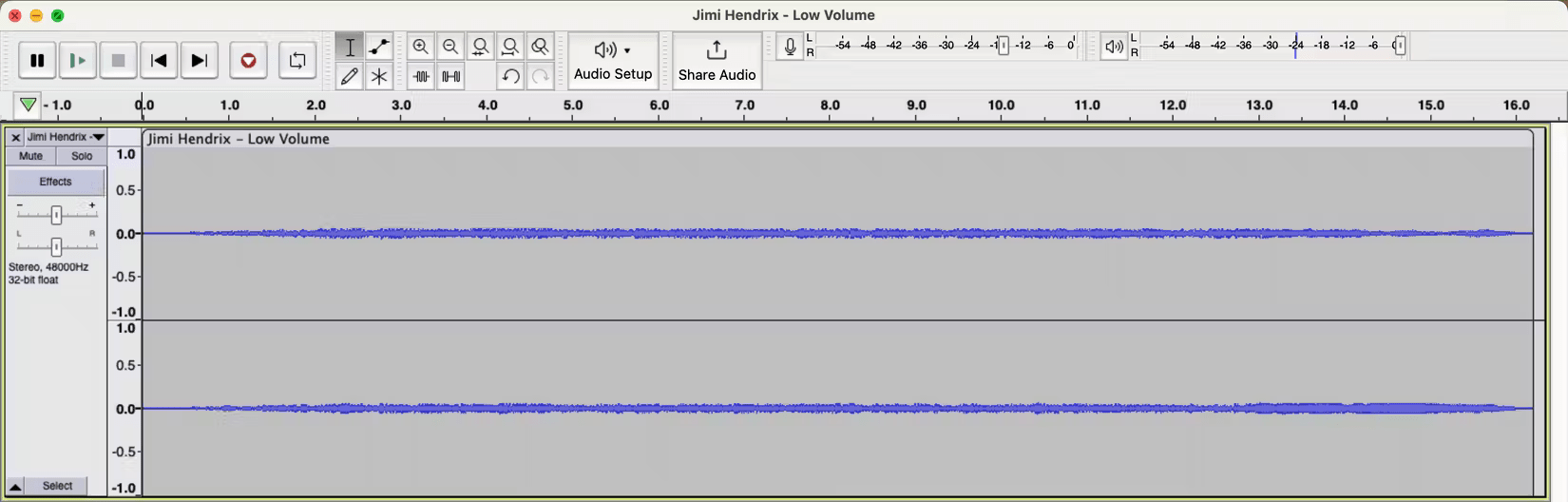Solo the Jimi Hendrix track
The height and width of the screenshot is (502, 1568).
pos(82,156)
